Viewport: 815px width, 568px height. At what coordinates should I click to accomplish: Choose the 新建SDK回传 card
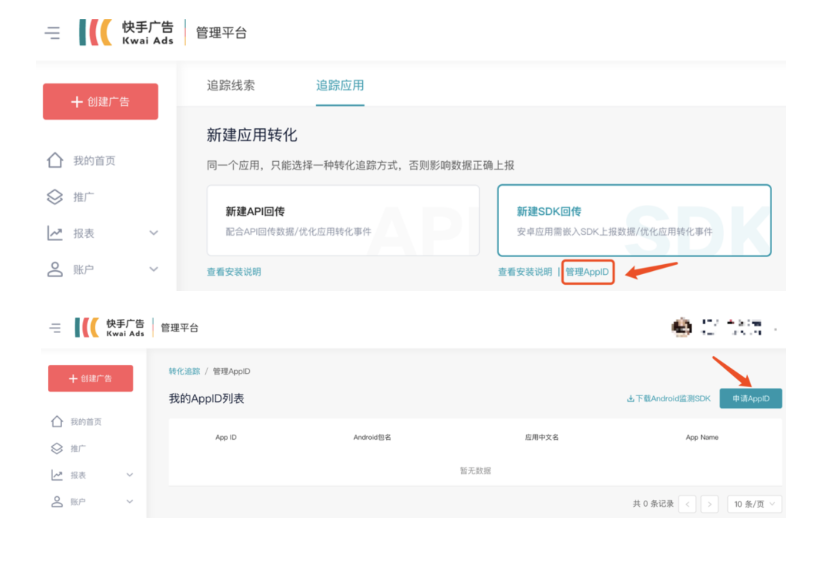(x=634, y=220)
